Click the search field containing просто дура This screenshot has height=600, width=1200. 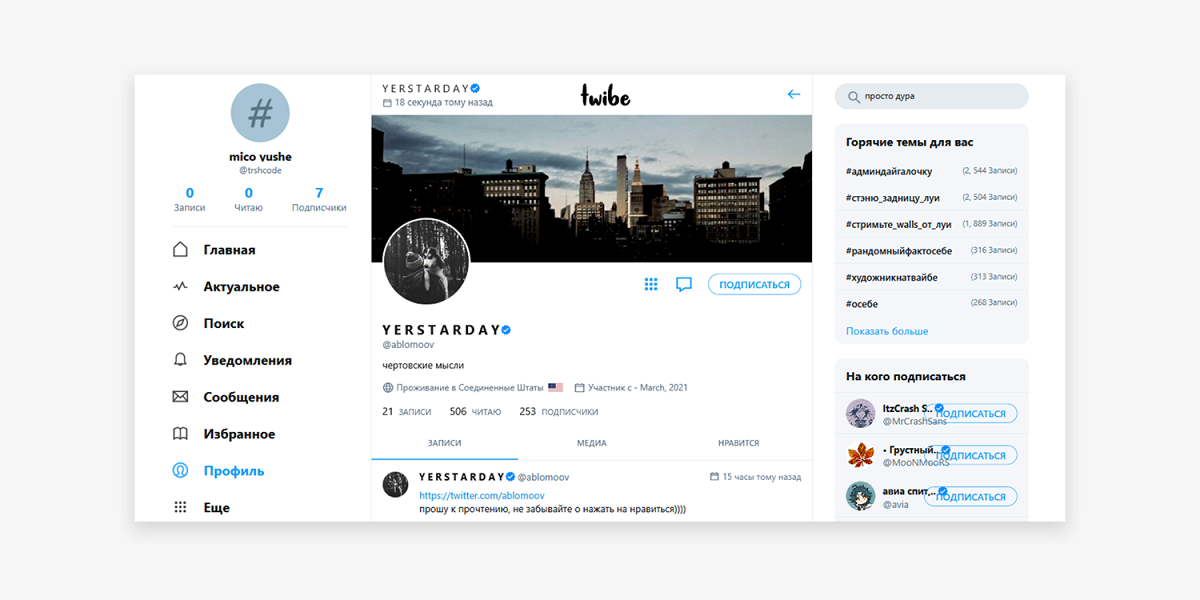[931, 96]
